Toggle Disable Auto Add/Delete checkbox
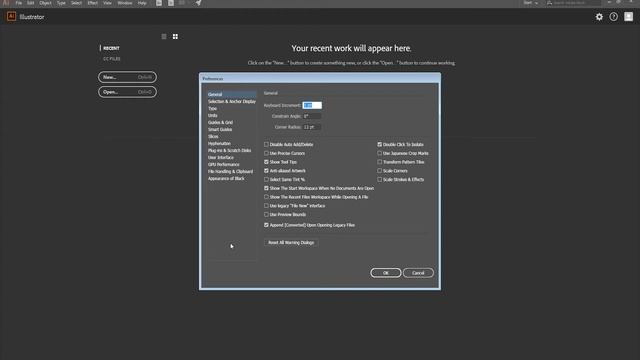This screenshot has height=360, width=640. [266, 144]
